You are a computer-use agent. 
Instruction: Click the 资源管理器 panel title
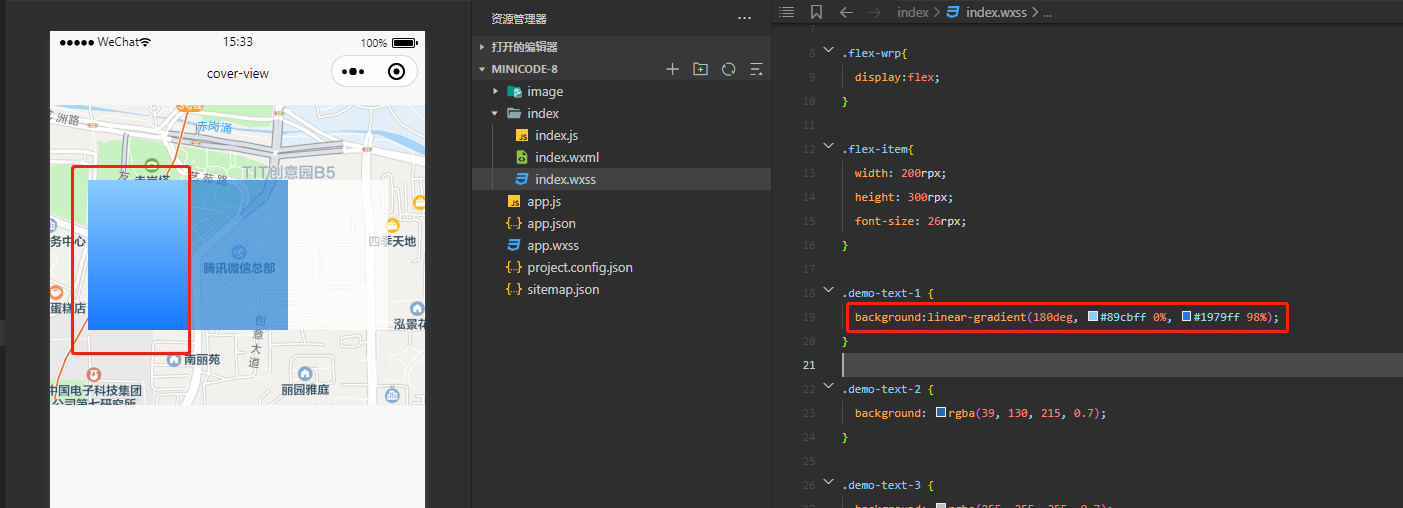(519, 18)
